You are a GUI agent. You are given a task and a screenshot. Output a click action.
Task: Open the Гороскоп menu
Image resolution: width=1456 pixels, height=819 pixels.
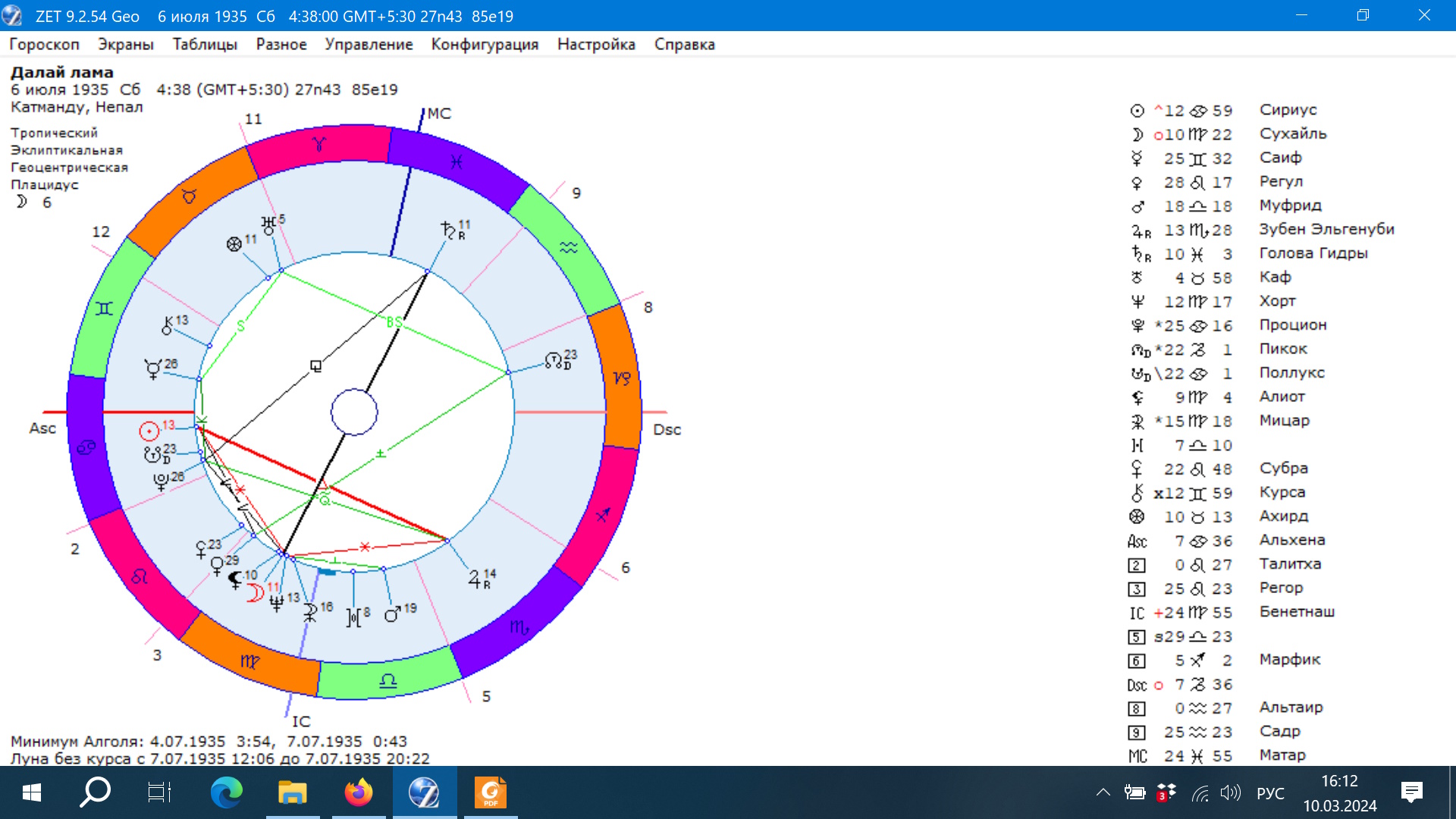(x=44, y=44)
